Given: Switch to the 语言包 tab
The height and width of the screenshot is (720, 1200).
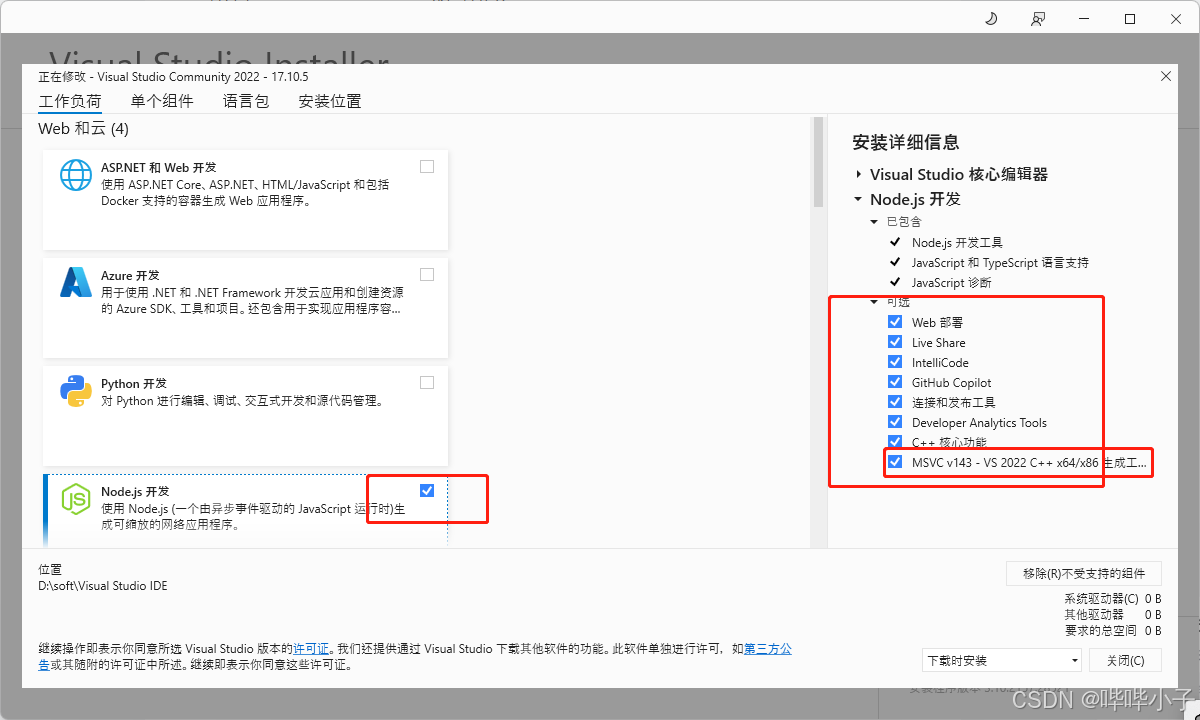Looking at the screenshot, I should (246, 101).
